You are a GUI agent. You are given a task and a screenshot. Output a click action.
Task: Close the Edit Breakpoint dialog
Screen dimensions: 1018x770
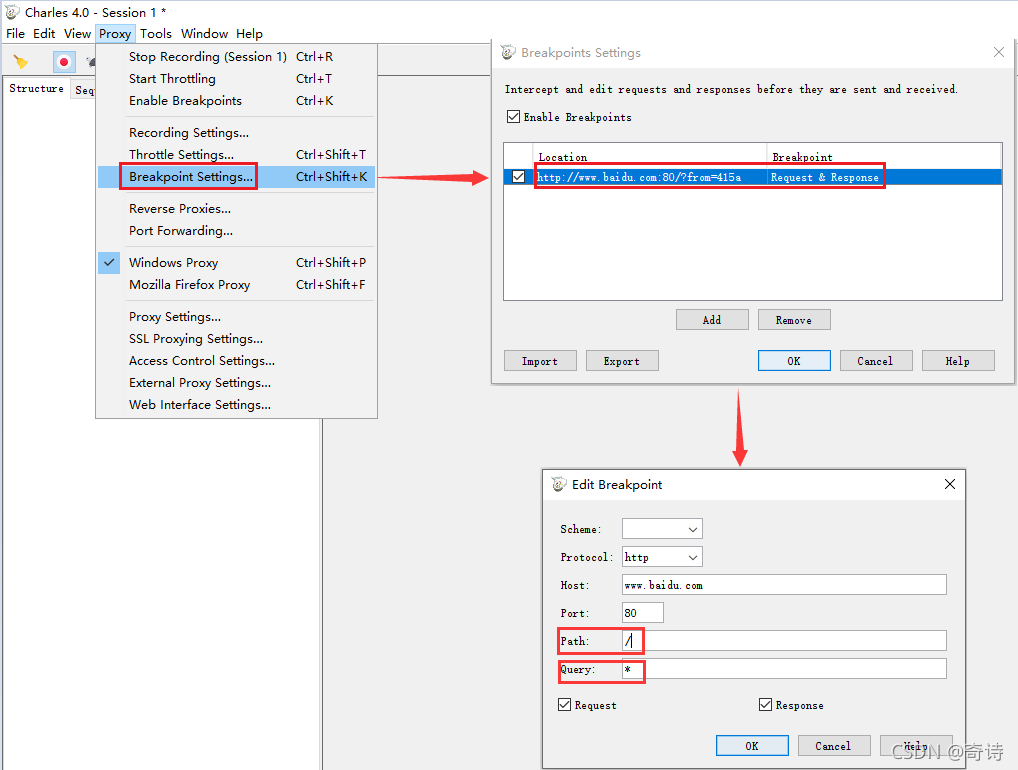[949, 484]
